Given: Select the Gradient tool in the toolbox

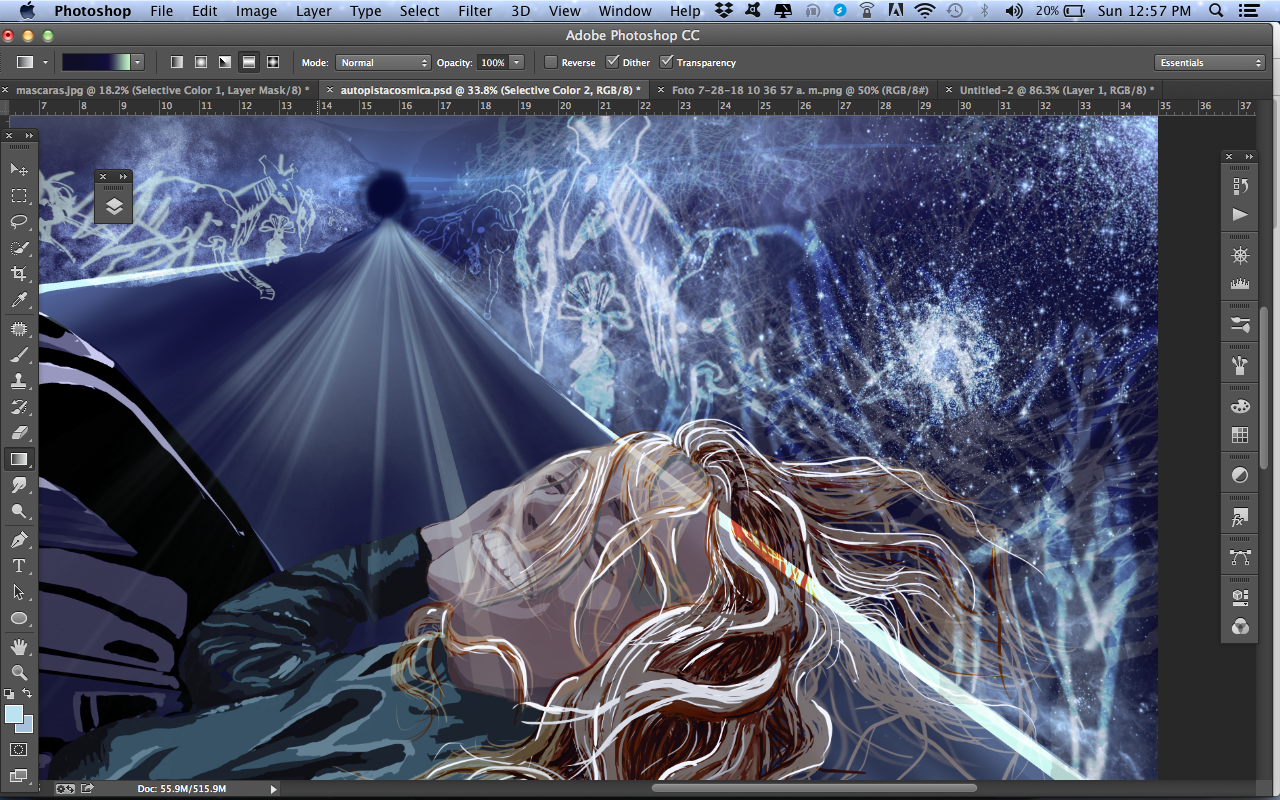Looking at the screenshot, I should click(x=19, y=459).
